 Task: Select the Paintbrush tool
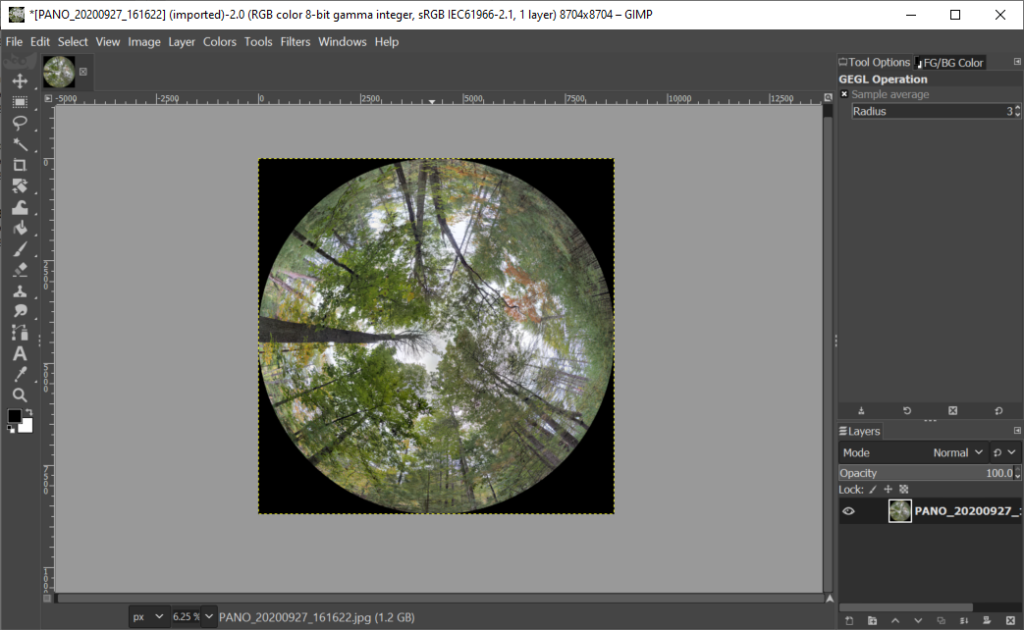19,249
